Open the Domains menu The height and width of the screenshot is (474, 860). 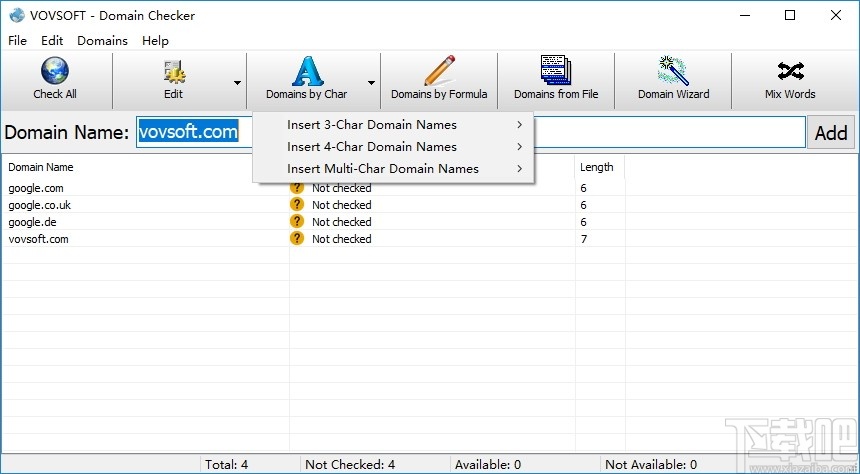tap(103, 41)
